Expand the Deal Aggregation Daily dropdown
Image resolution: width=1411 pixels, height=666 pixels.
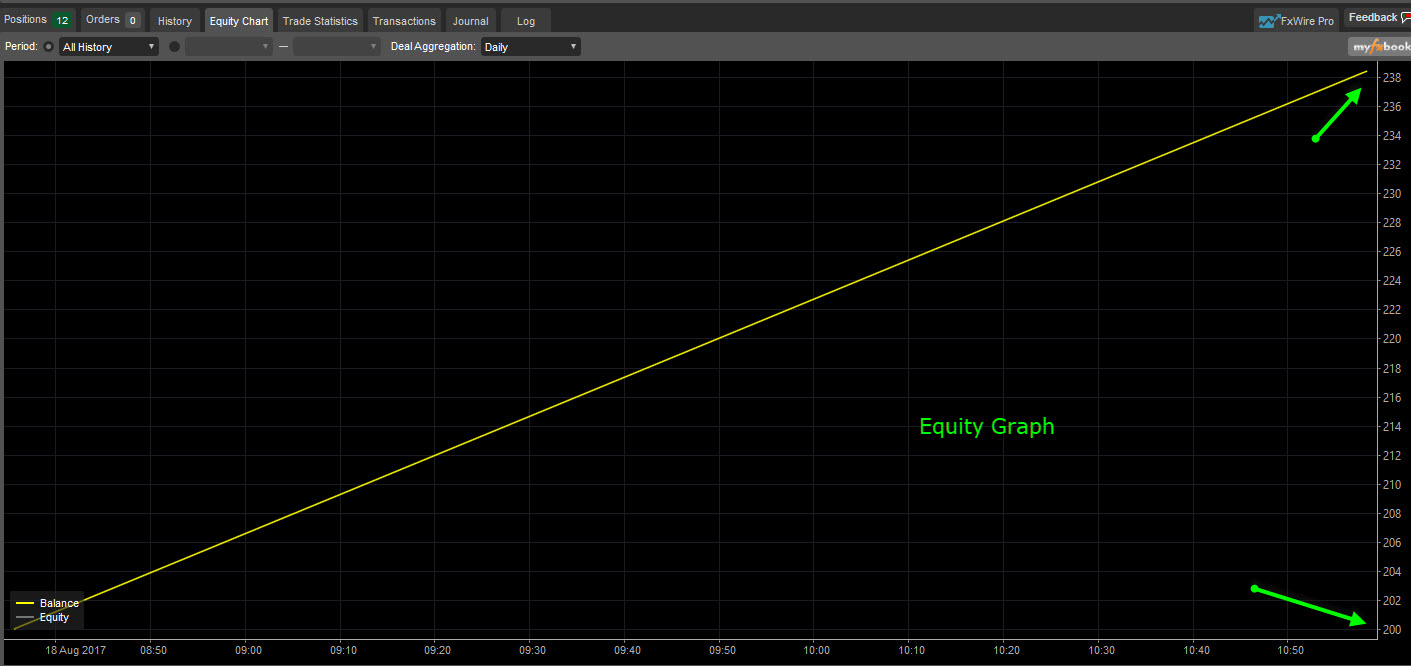(x=531, y=47)
